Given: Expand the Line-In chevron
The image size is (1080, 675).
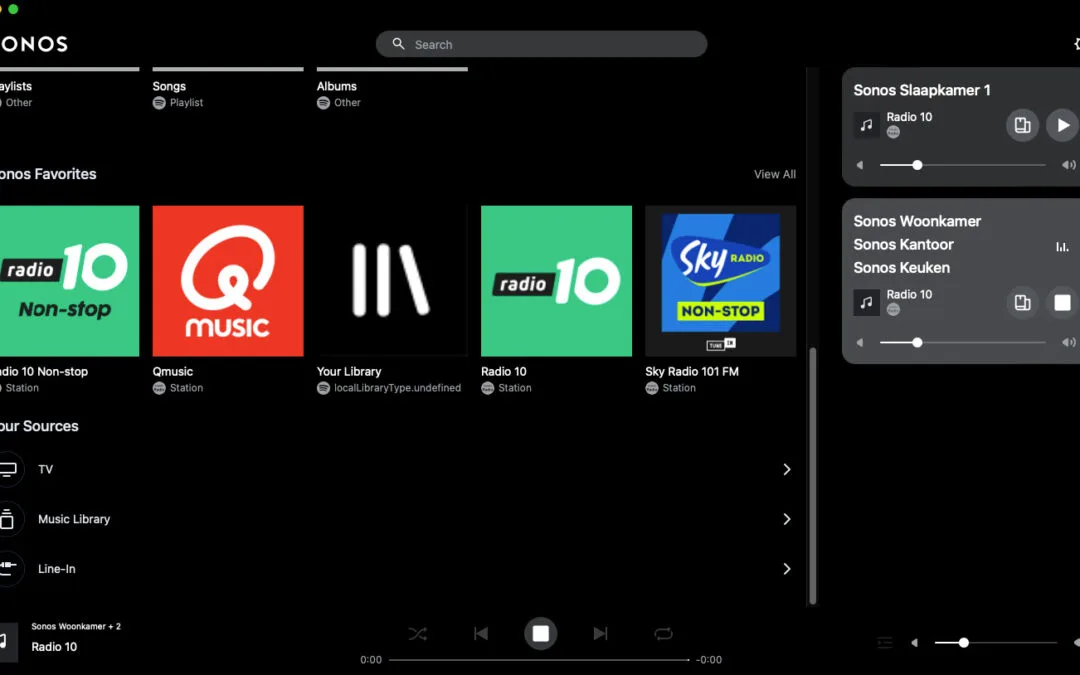Looking at the screenshot, I should pos(787,568).
